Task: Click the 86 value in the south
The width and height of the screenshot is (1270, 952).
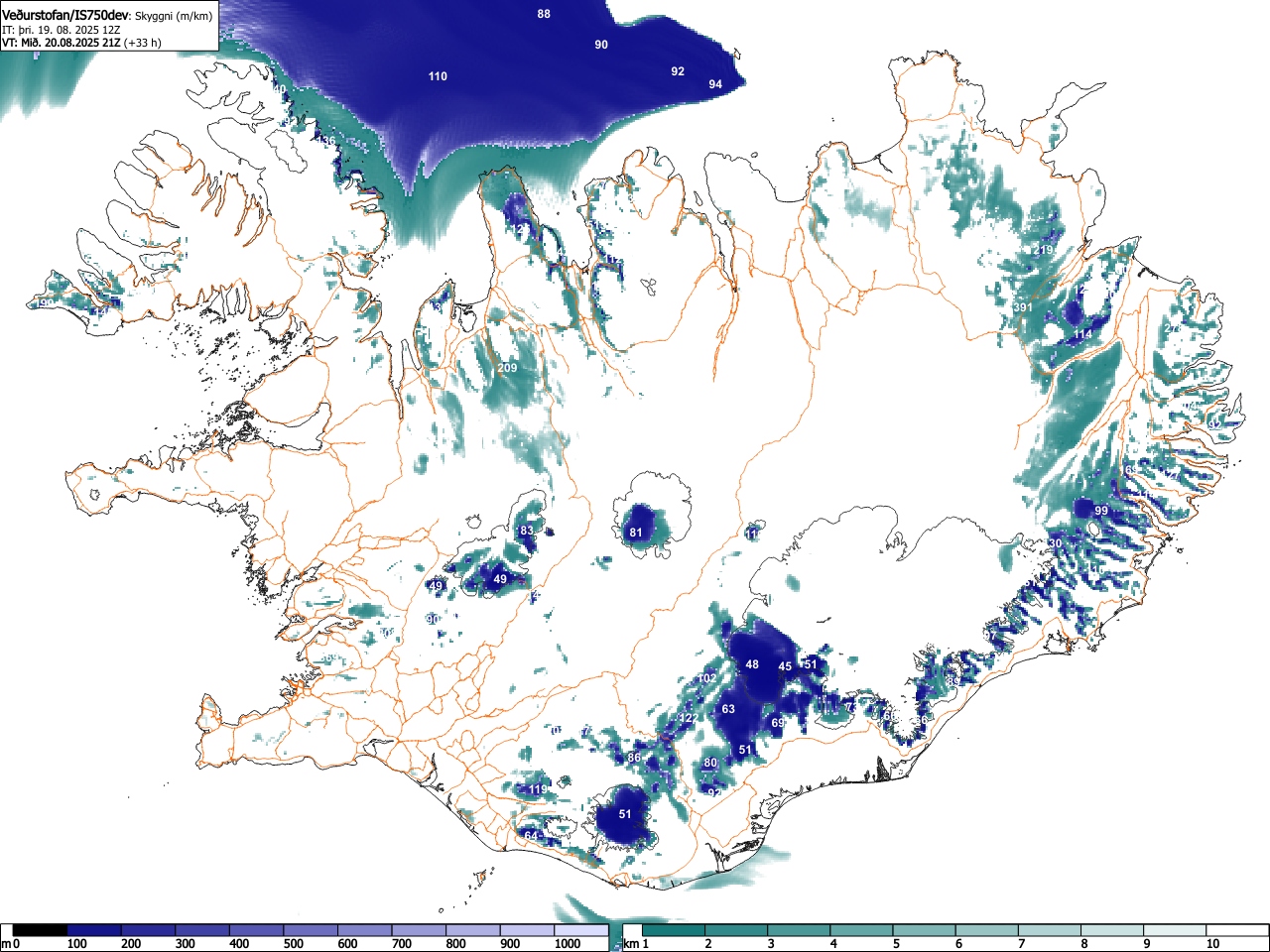Action: tap(634, 758)
